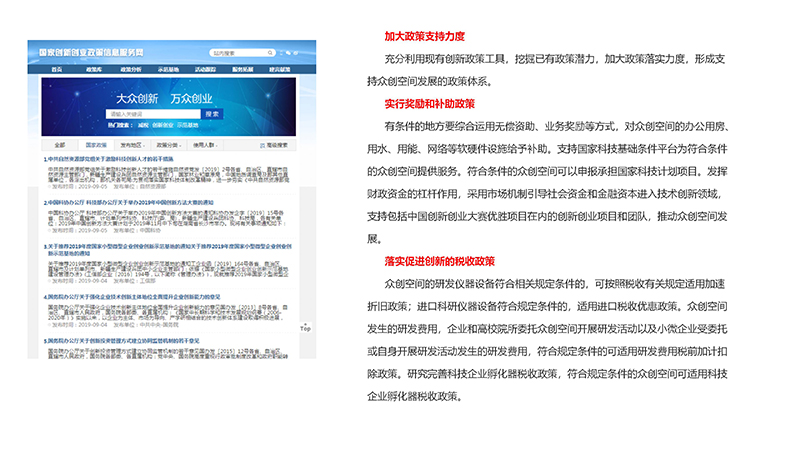Image resolution: width=800 pixels, height=450 pixels.
Task: Click the keyword input field in banner
Action: [154, 114]
